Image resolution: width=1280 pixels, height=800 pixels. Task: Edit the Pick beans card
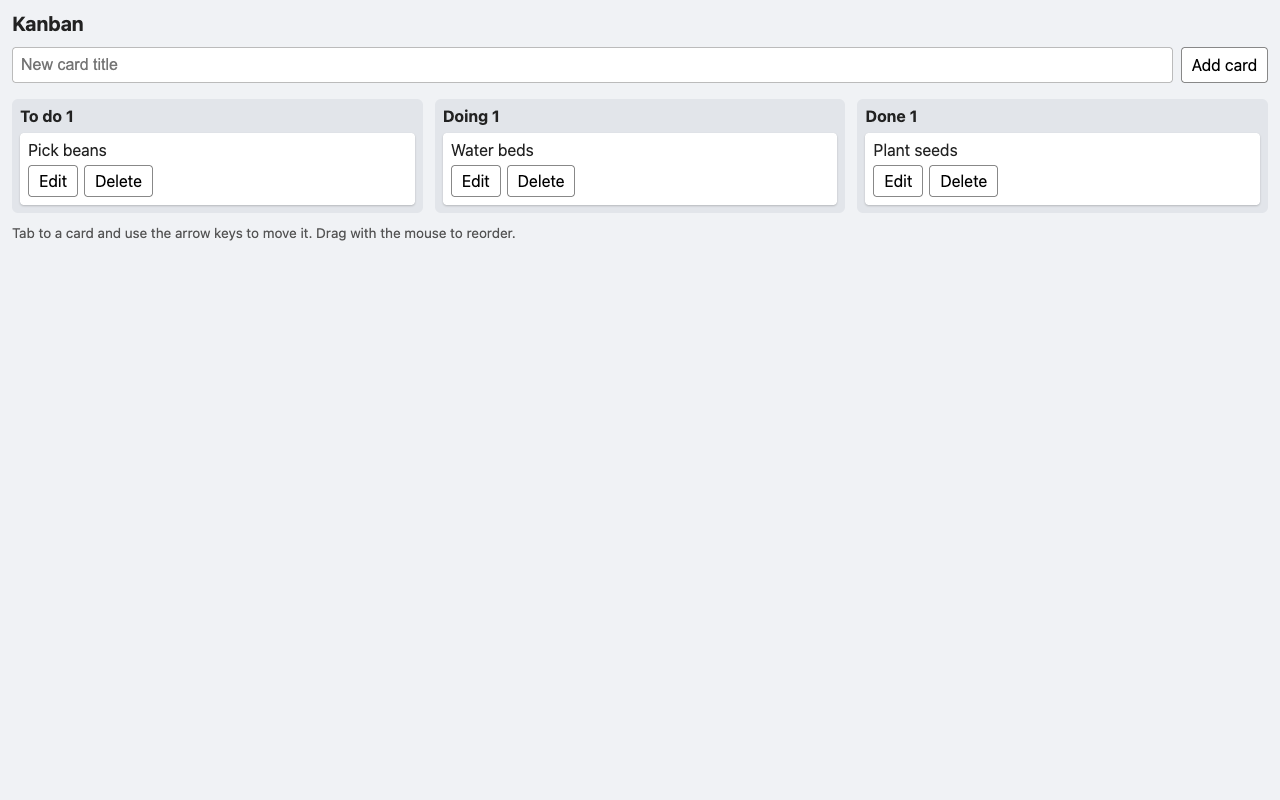[53, 181]
